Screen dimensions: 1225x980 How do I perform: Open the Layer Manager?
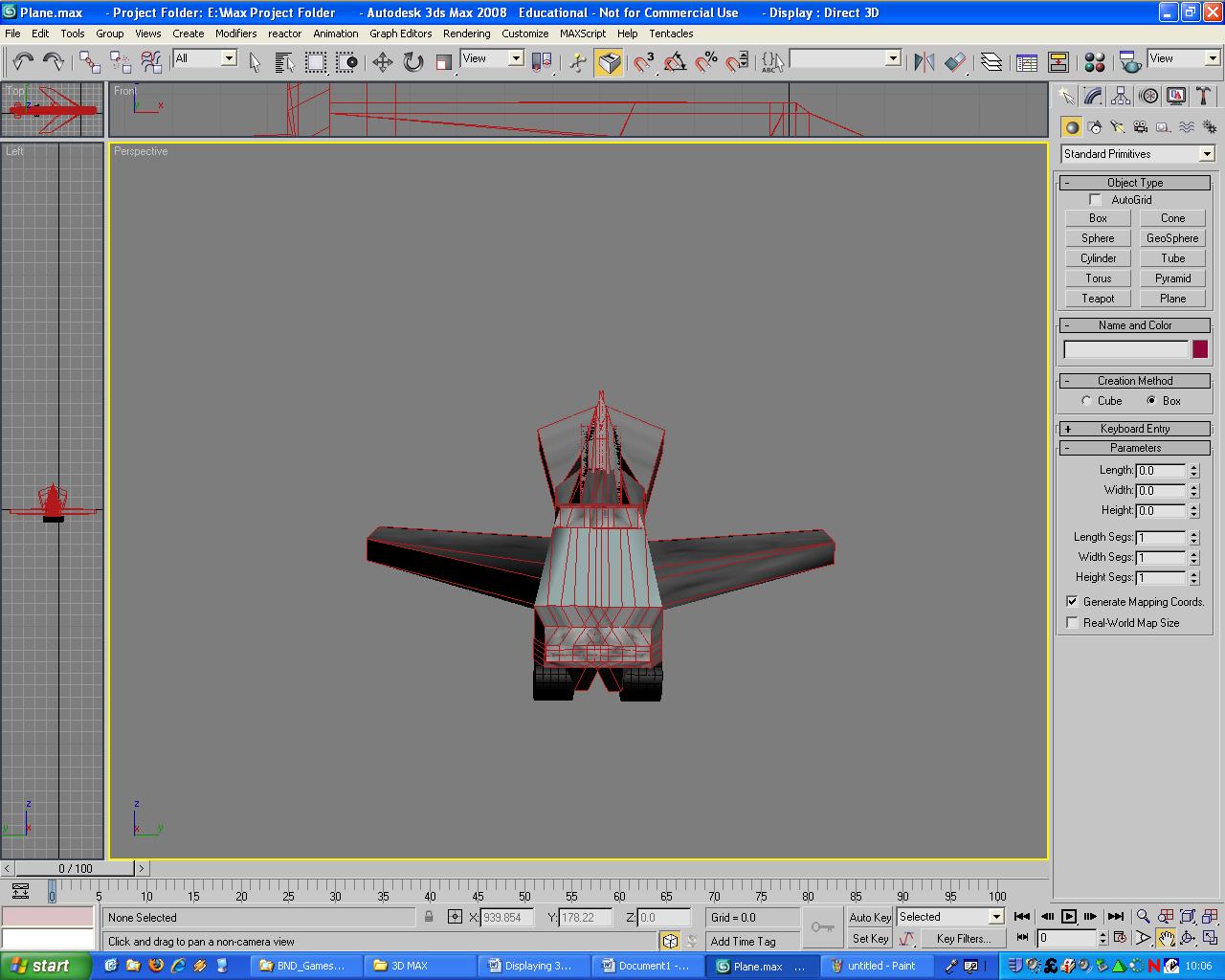point(992,60)
